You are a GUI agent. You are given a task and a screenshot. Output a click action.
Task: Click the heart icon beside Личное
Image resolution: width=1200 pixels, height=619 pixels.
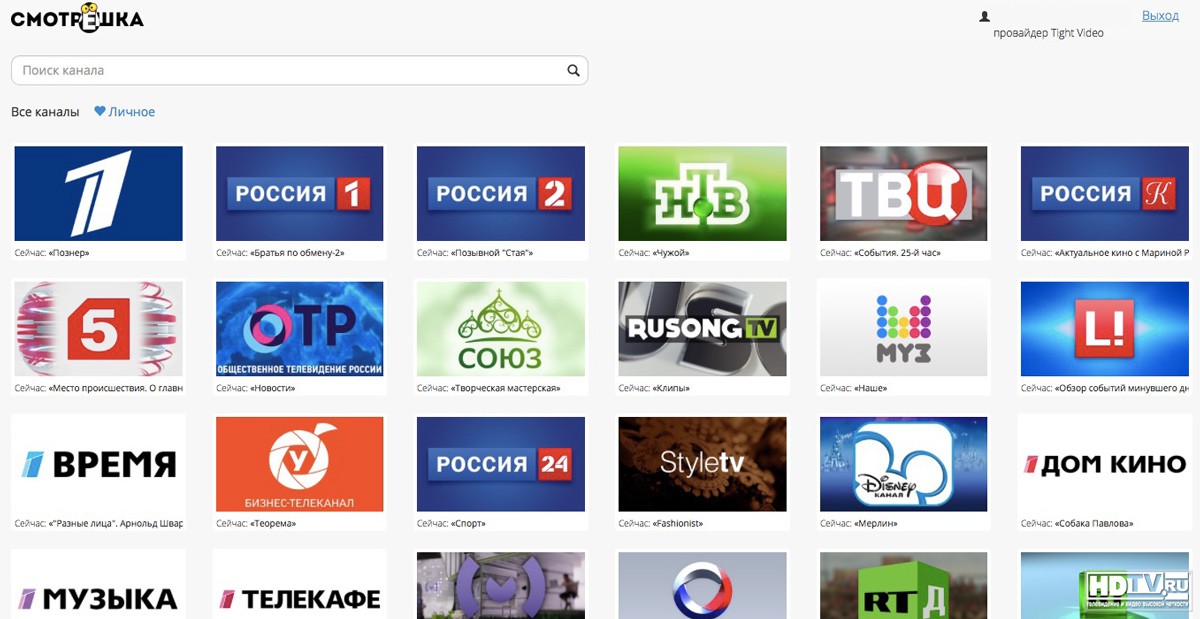100,112
